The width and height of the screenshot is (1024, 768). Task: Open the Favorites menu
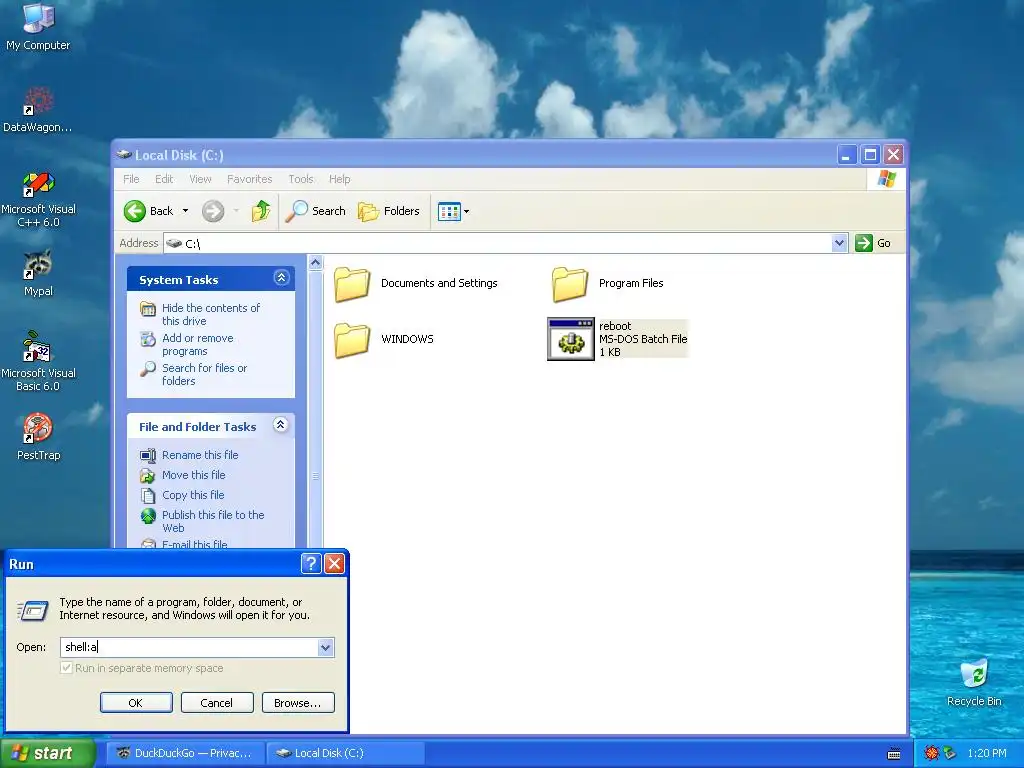(249, 179)
